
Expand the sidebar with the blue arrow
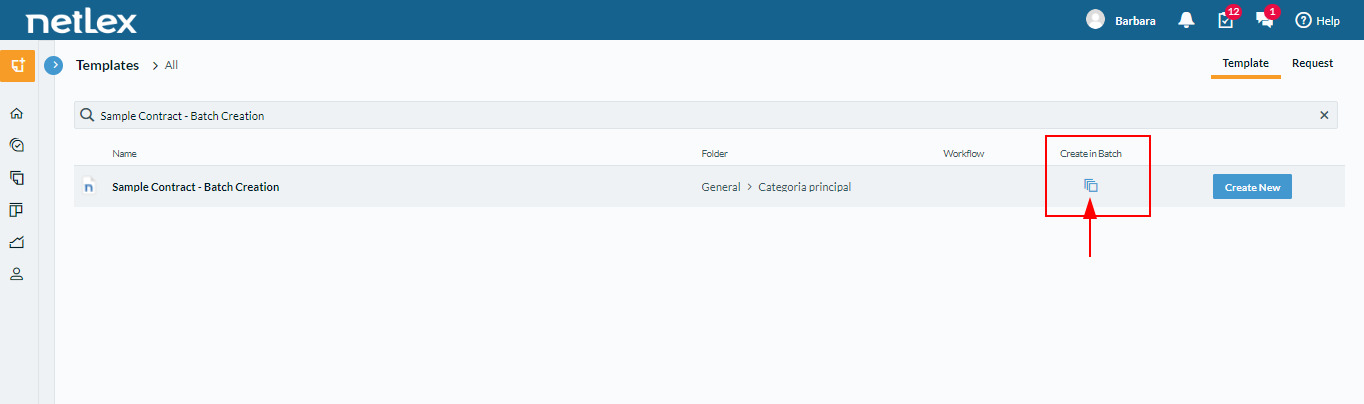(x=54, y=65)
